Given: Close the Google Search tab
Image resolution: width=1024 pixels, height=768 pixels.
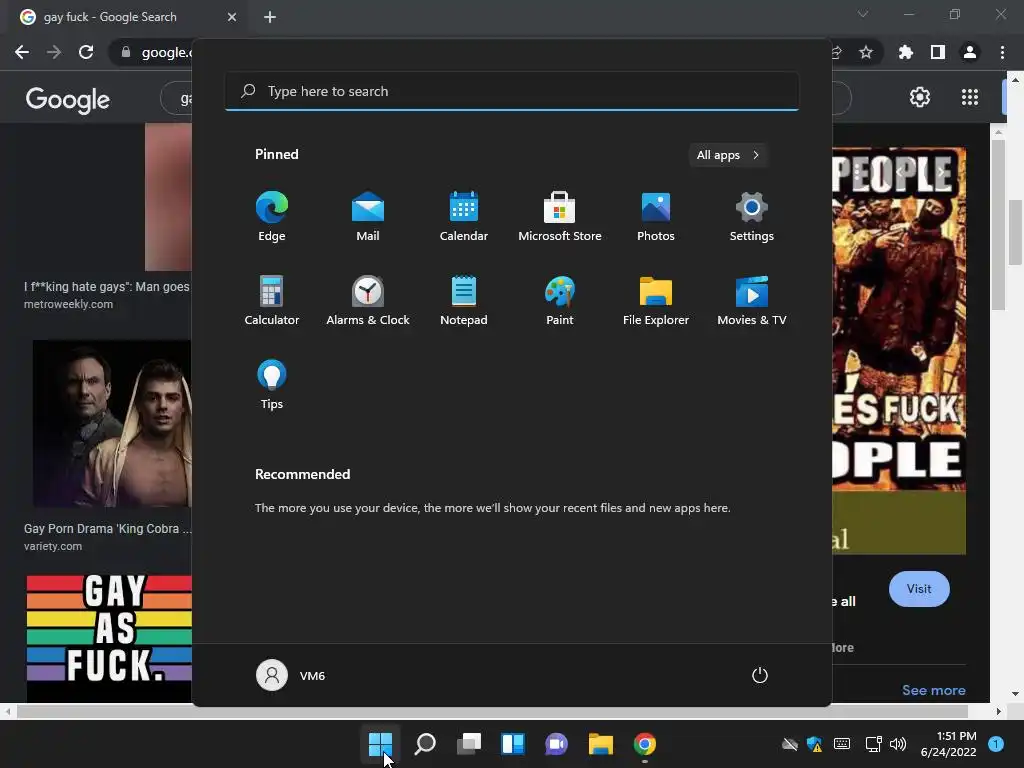Looking at the screenshot, I should 232,17.
